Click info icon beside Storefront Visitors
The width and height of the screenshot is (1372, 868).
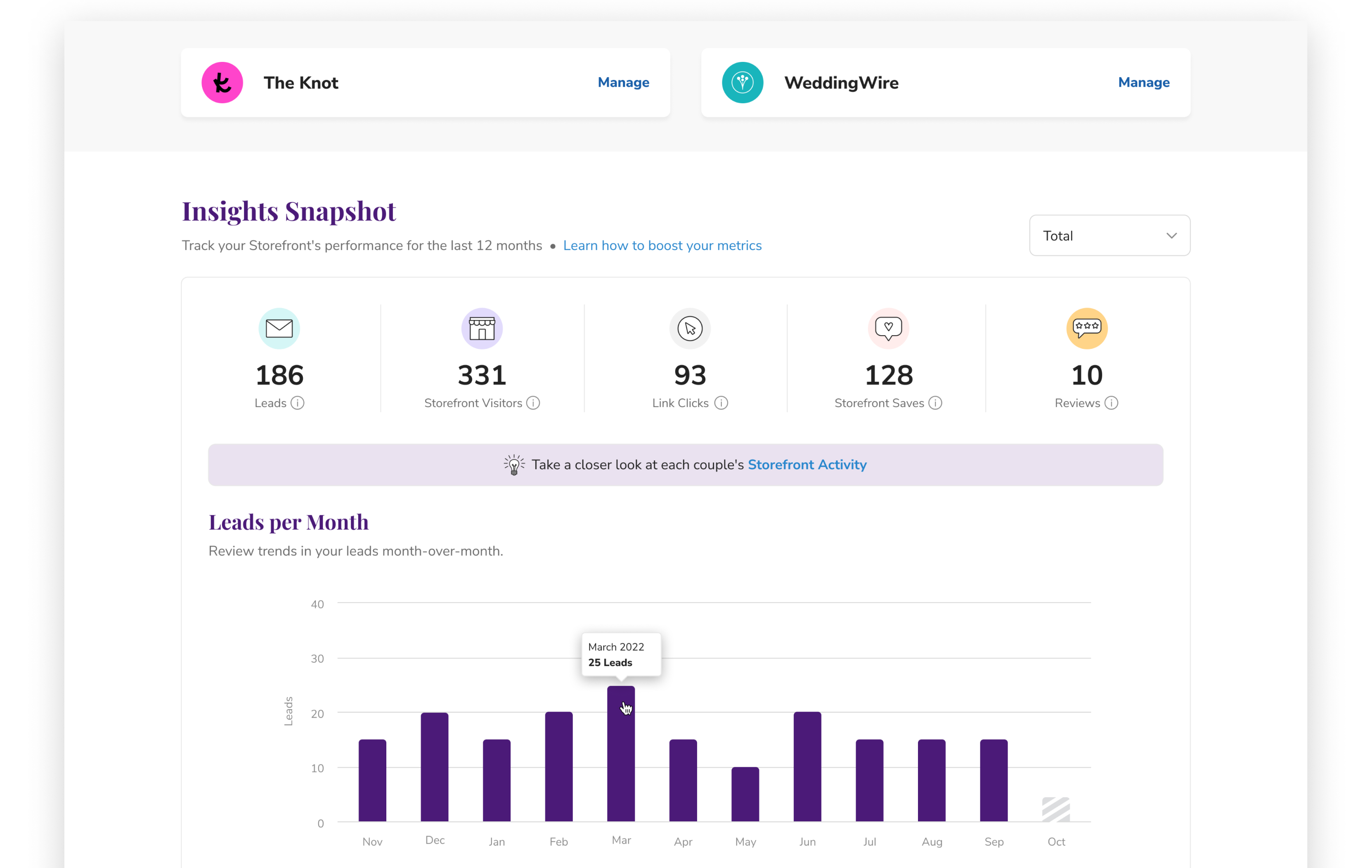point(533,403)
